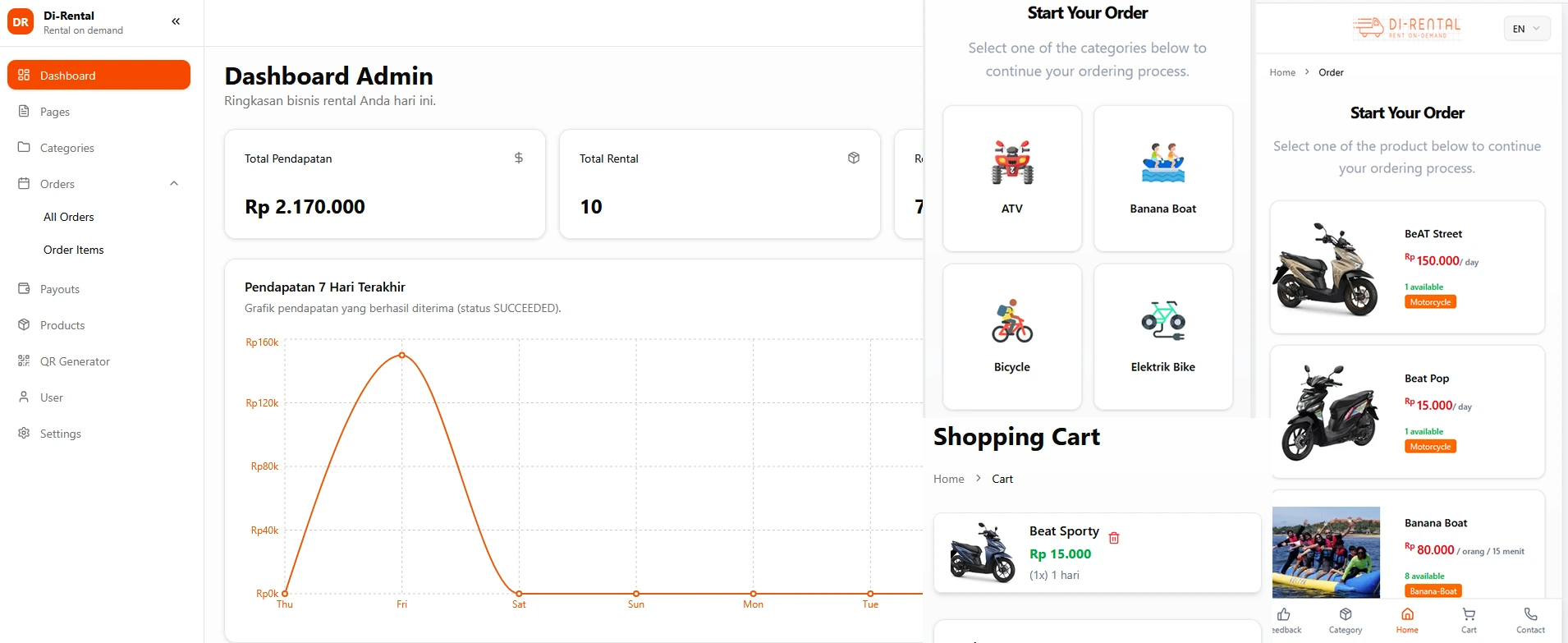Click Home breadcrumb above Start Your Order

pyautogui.click(x=1281, y=72)
